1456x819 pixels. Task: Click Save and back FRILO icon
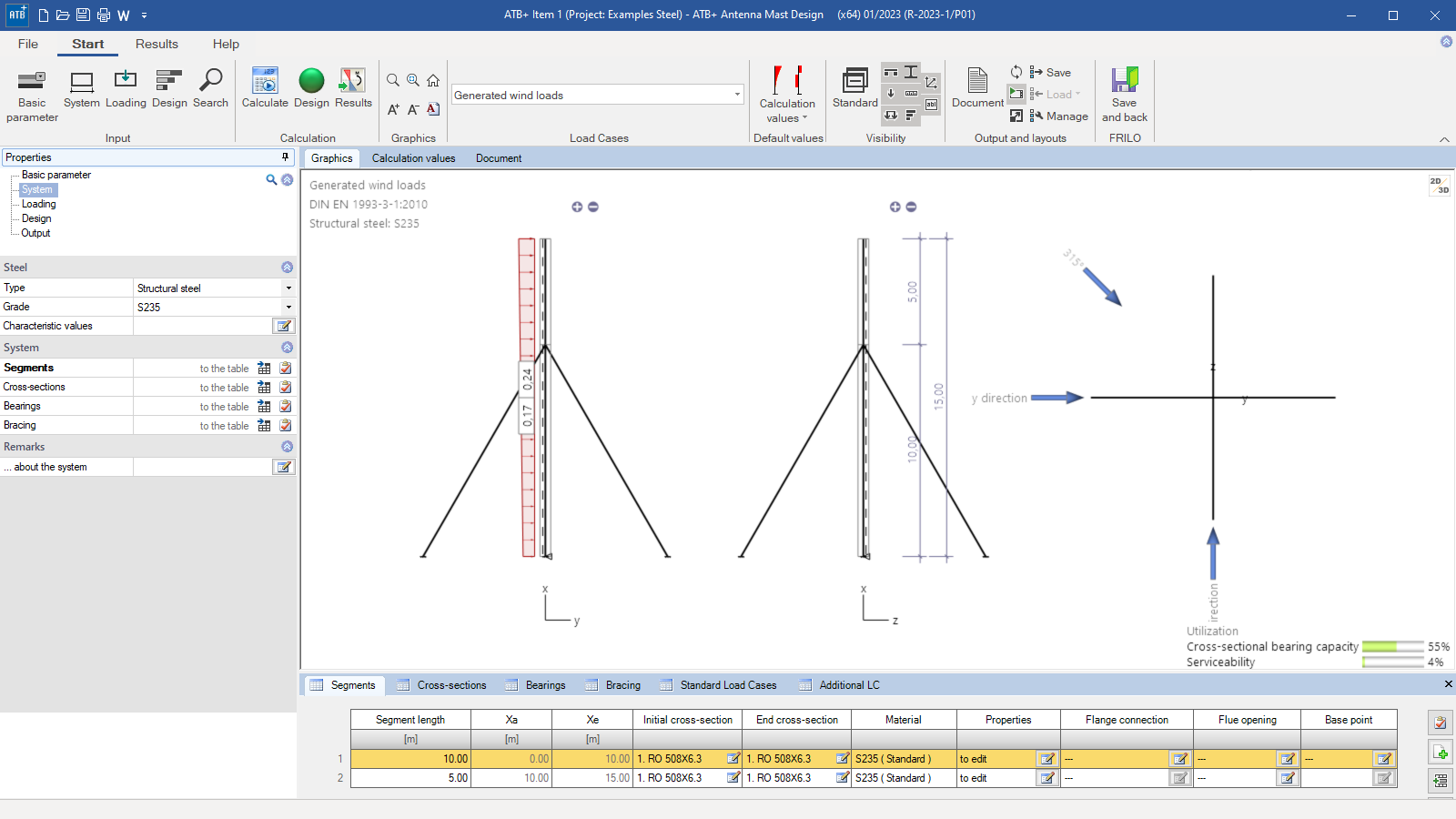(1125, 95)
